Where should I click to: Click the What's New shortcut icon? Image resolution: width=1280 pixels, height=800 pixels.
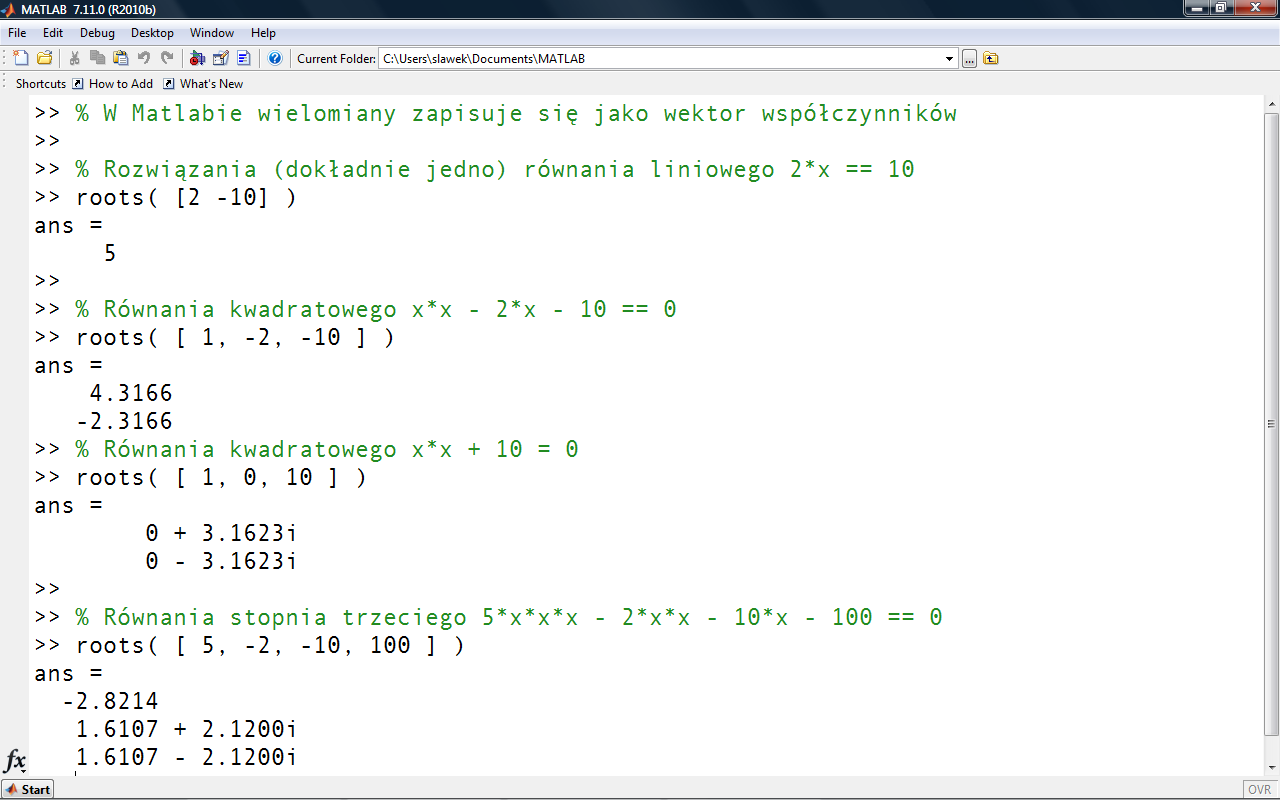tap(169, 84)
